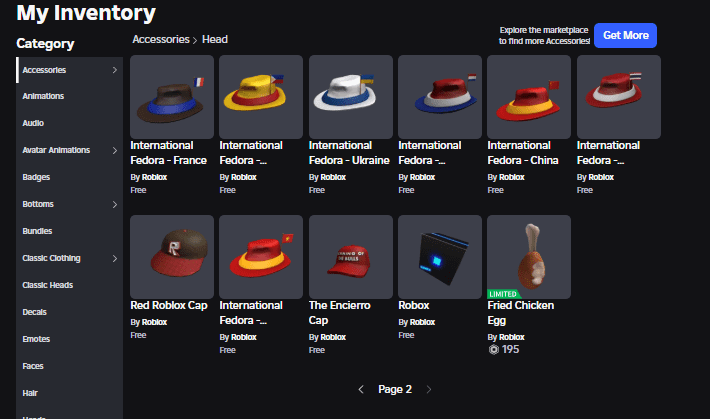
Task: Click Head in the breadcrumb
Action: pyautogui.click(x=215, y=39)
